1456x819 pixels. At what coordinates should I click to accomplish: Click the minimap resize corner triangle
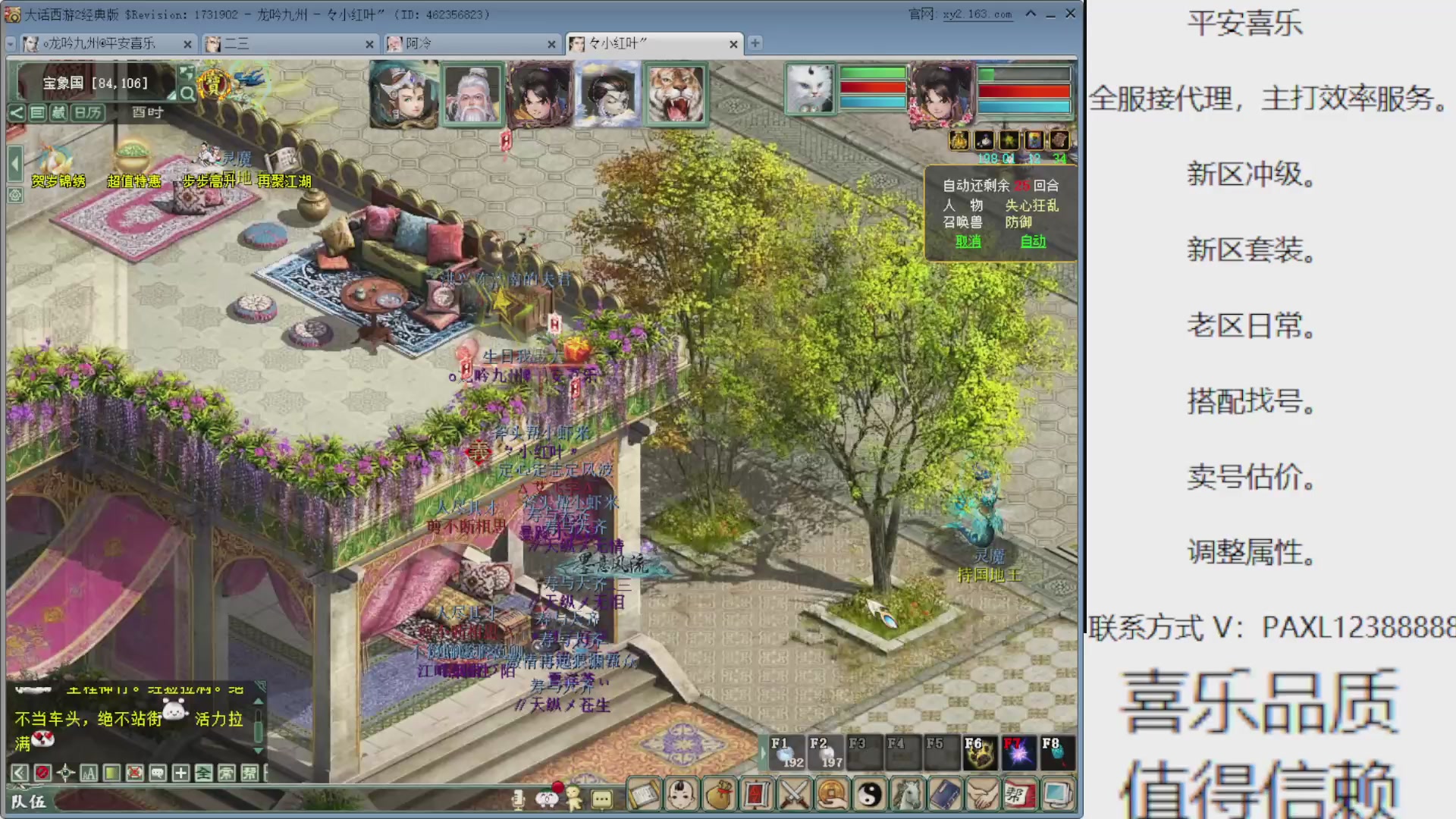point(172,94)
